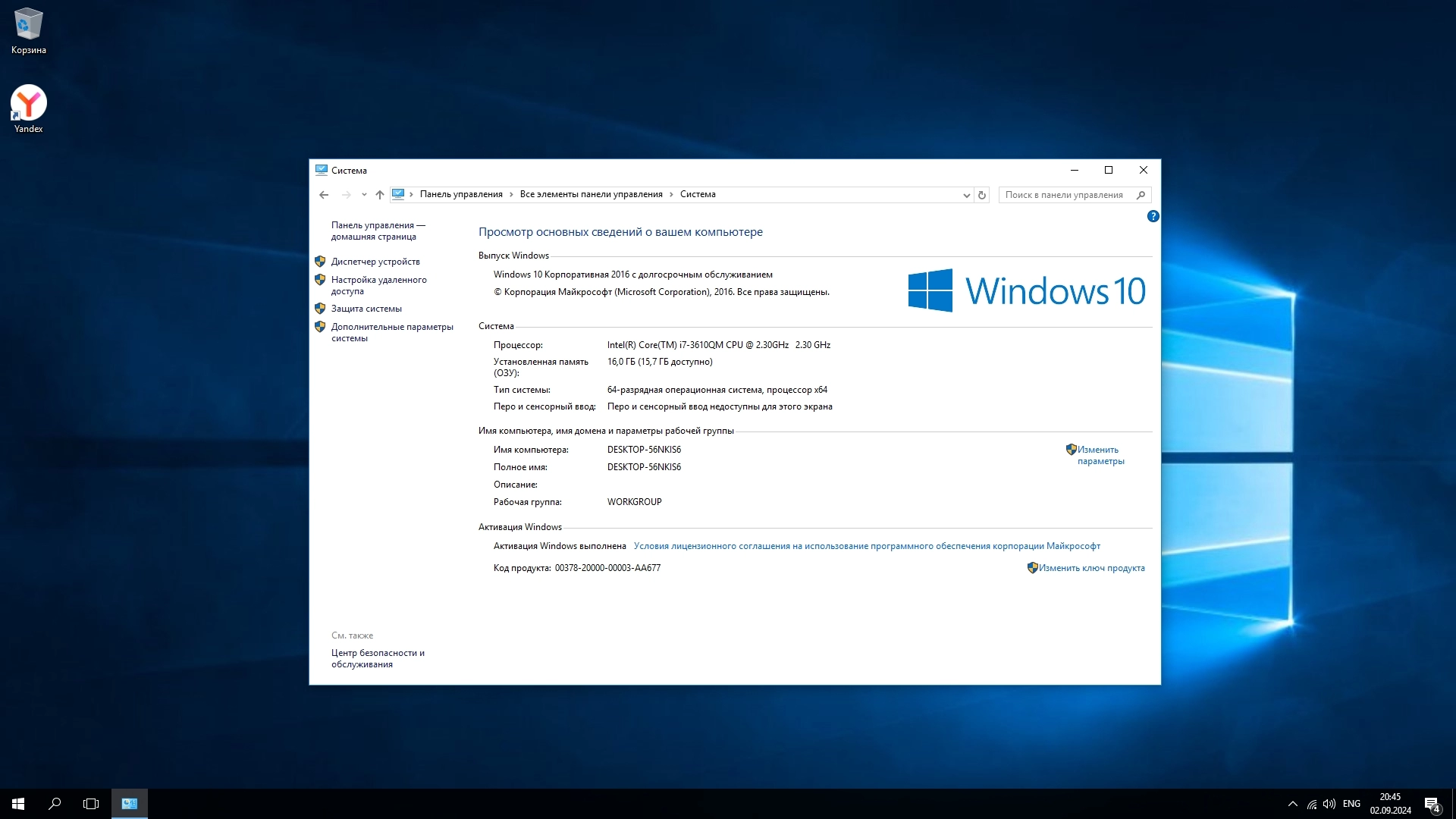Open Task View on taskbar
This screenshot has width=1456, height=819.
[91, 804]
